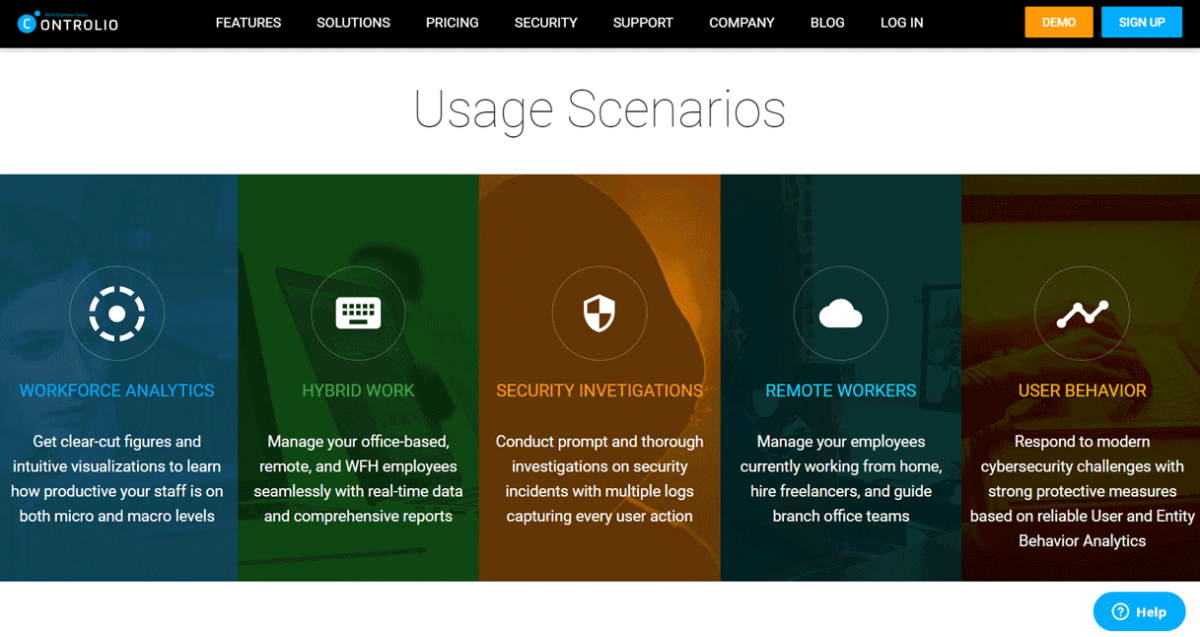1200x637 pixels.
Task: Open the Company menu item
Action: pos(741,22)
